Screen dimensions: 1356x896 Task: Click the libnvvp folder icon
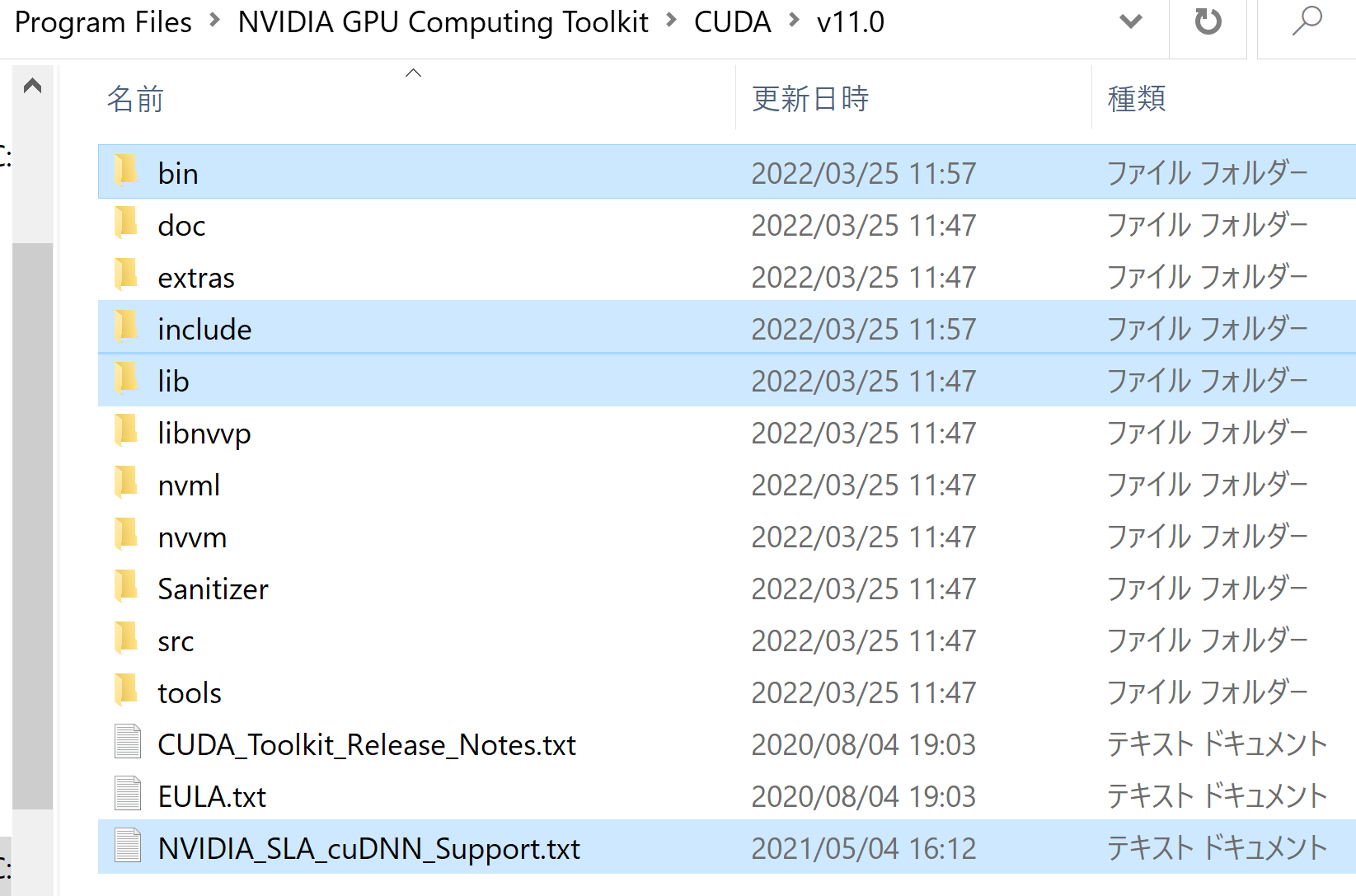(126, 430)
